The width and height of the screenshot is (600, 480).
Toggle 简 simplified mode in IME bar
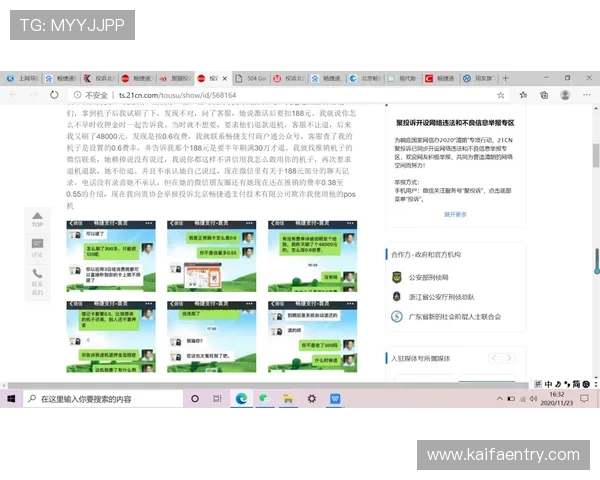576,384
